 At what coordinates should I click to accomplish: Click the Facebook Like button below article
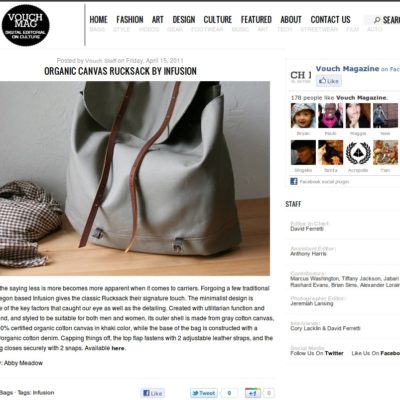[x=153, y=393]
